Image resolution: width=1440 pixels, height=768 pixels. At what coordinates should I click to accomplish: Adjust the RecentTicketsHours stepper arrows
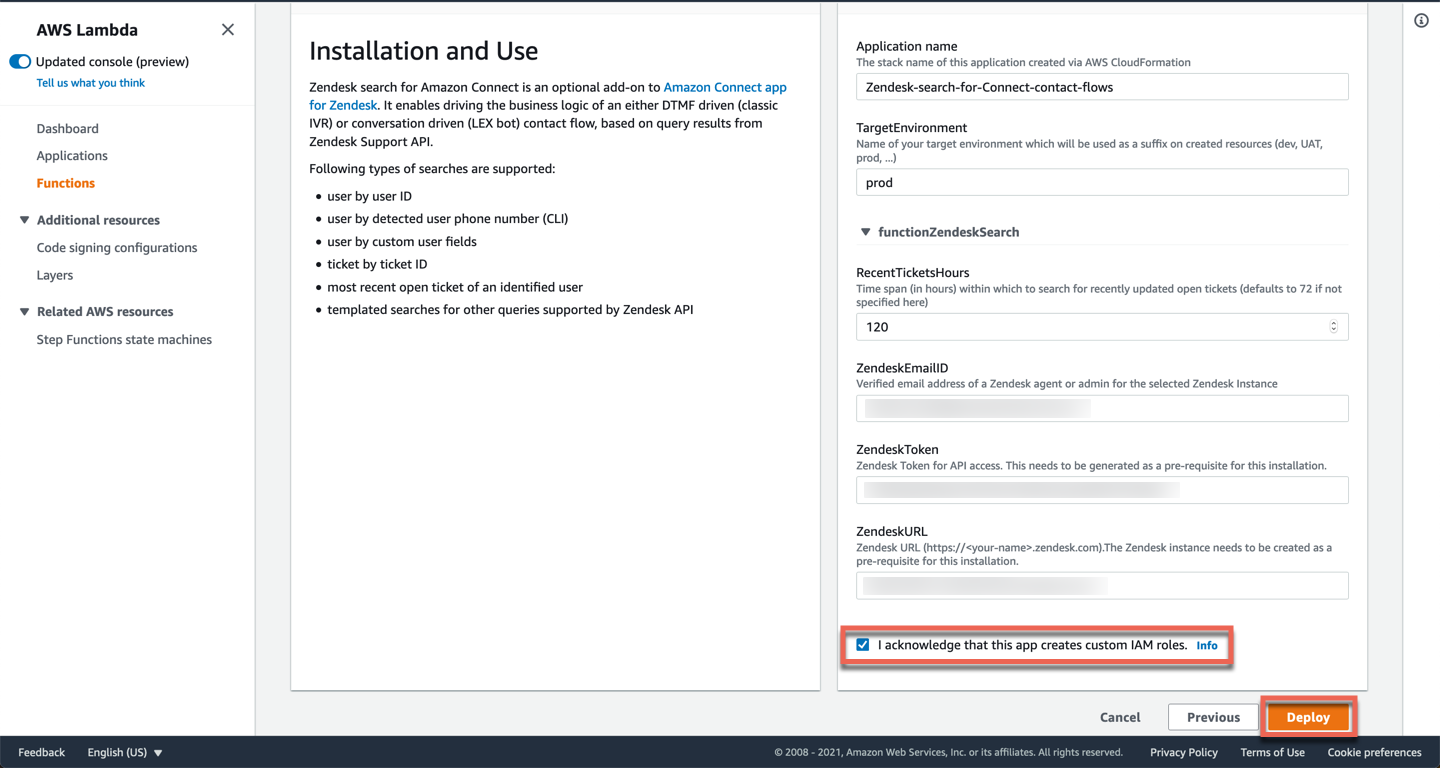pos(1333,327)
